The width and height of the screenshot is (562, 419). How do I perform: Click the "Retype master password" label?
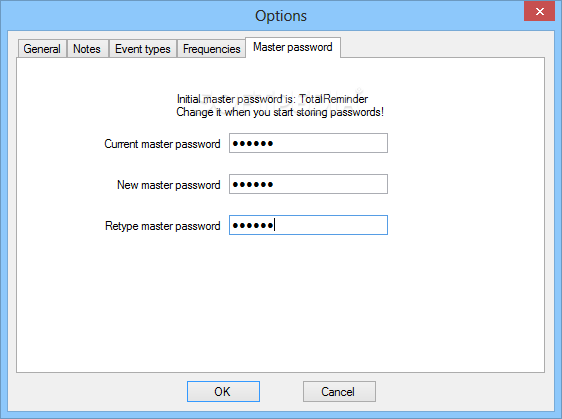click(x=163, y=226)
